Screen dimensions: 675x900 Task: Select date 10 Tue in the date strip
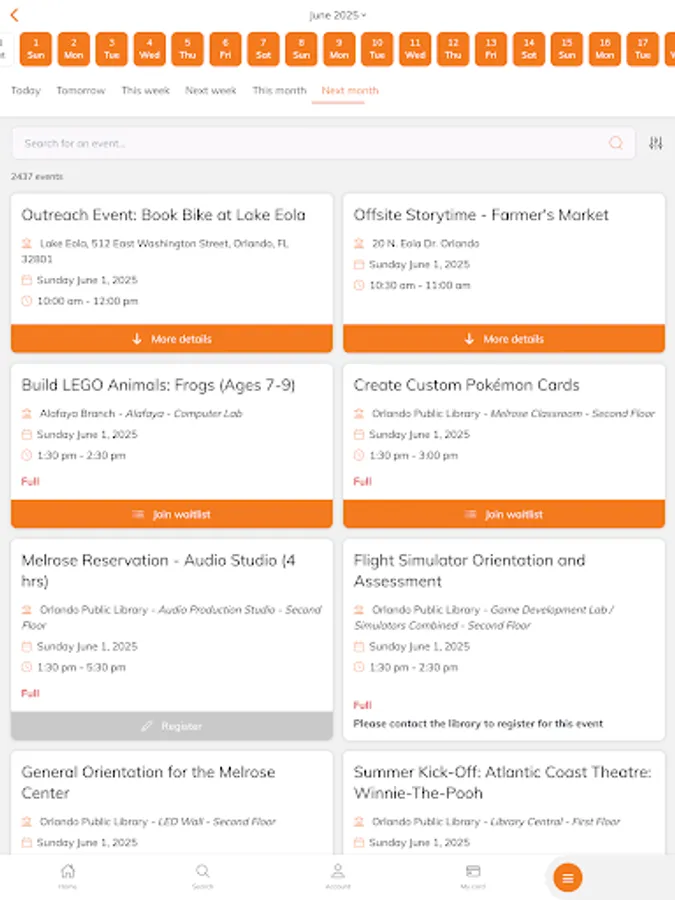coord(376,47)
